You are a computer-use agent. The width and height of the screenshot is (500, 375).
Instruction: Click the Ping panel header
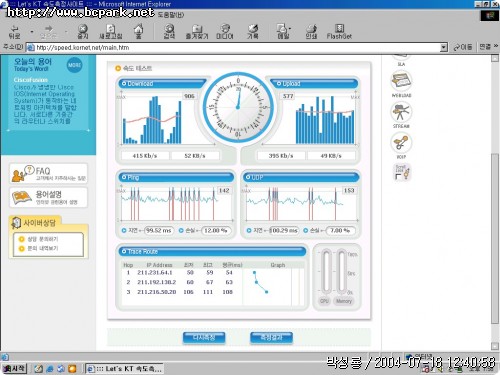point(177,177)
